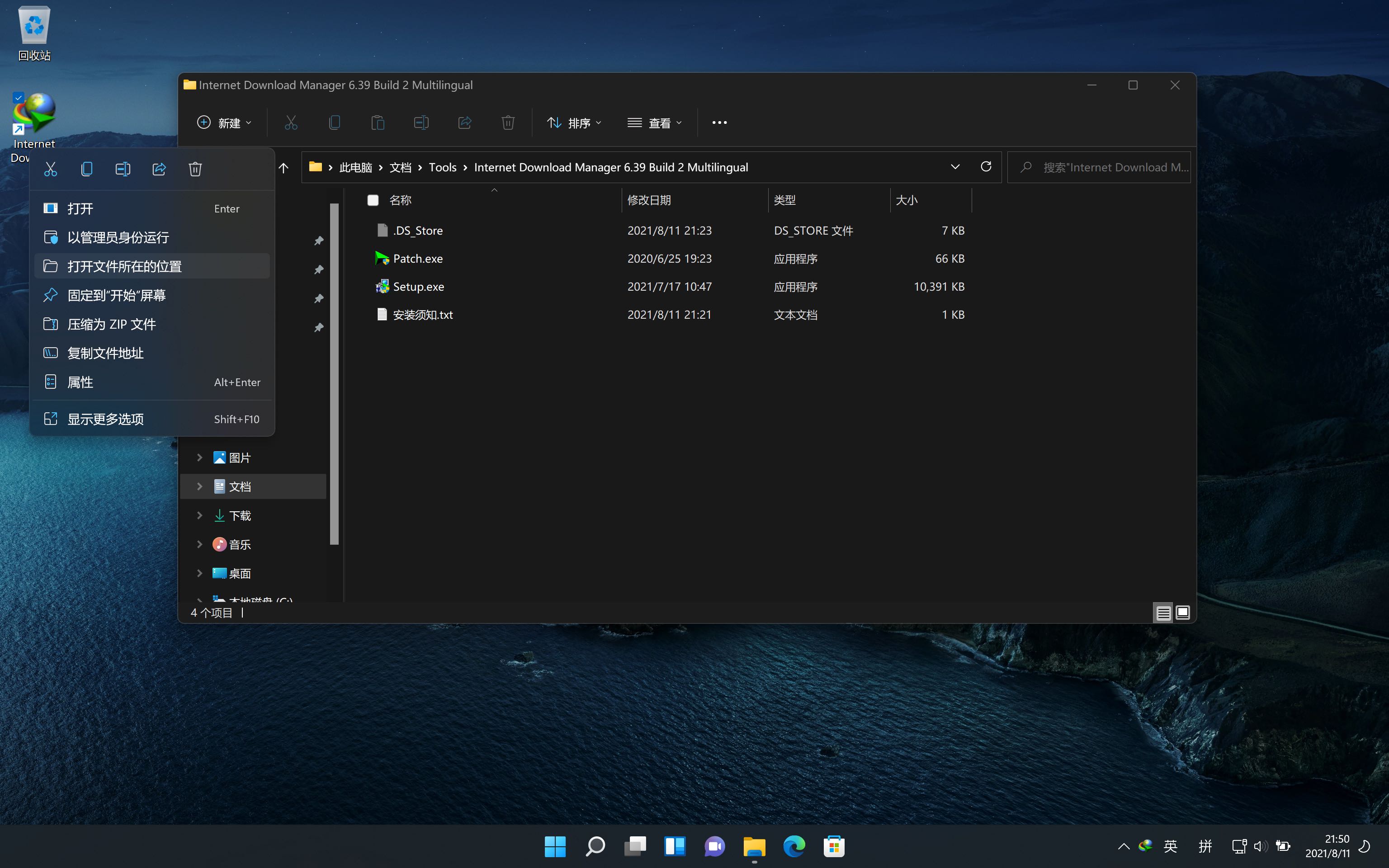
Task: Open the see more three-dots menu
Action: pos(719,123)
